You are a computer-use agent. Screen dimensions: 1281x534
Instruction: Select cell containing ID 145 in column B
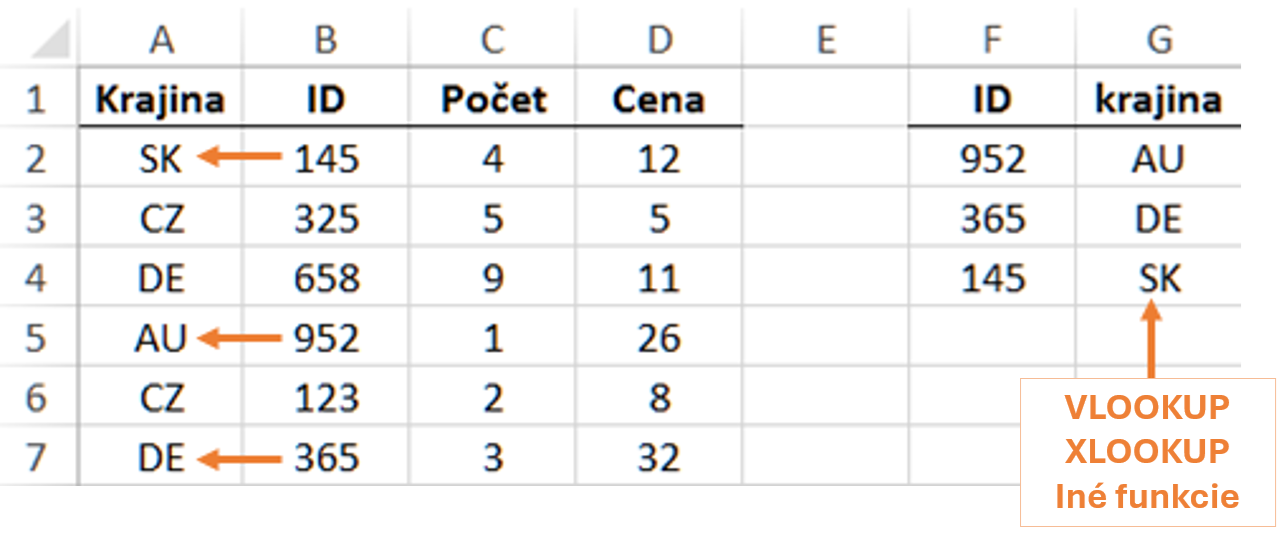tap(326, 159)
